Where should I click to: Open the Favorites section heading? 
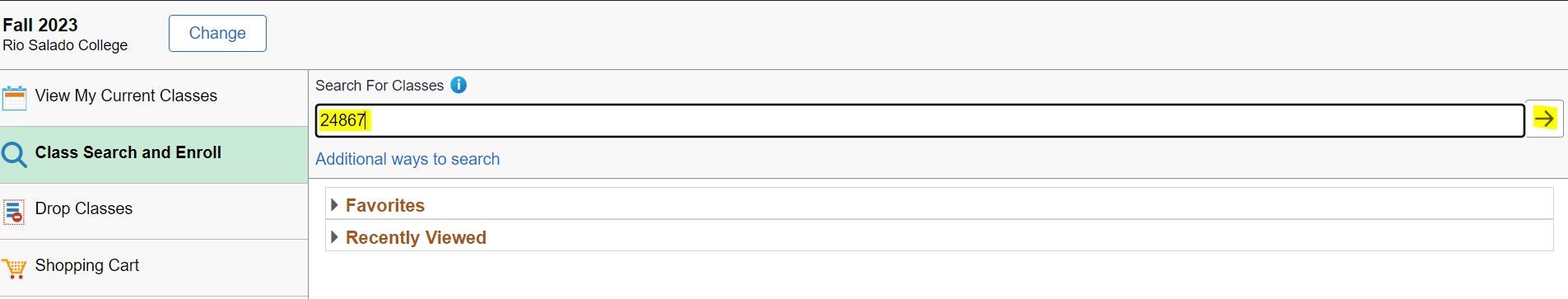click(385, 205)
